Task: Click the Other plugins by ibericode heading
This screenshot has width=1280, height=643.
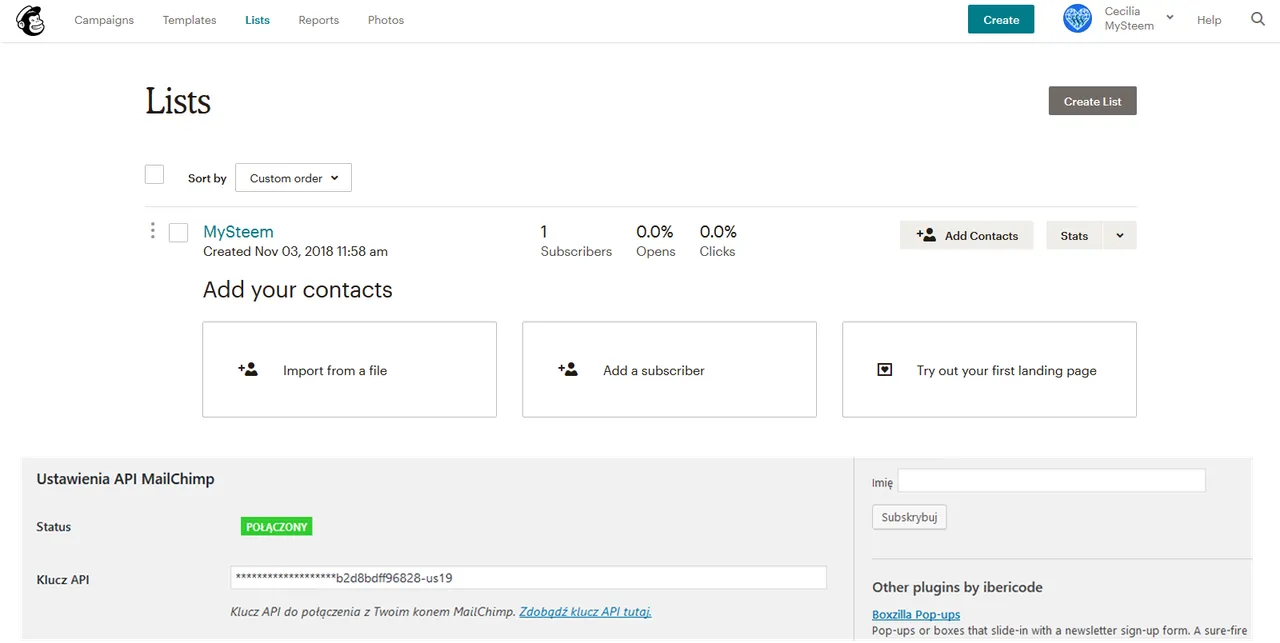Action: pyautogui.click(x=957, y=587)
